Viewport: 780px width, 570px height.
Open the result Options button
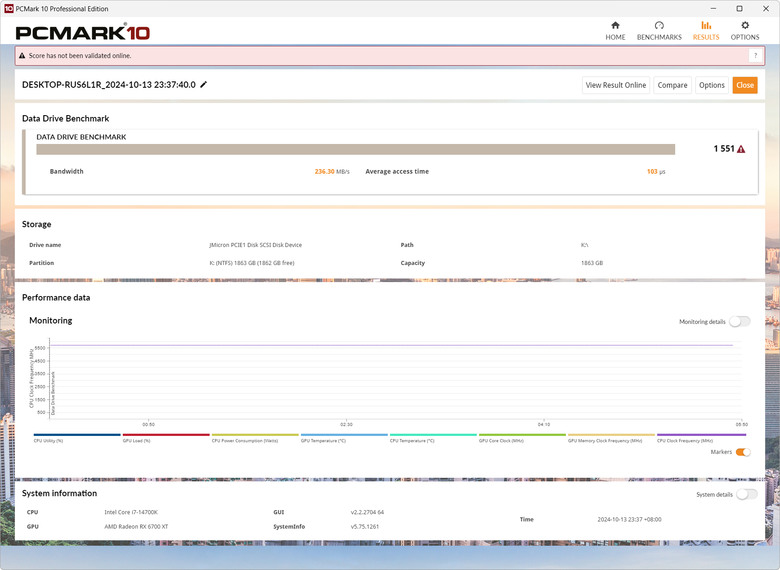[x=711, y=85]
